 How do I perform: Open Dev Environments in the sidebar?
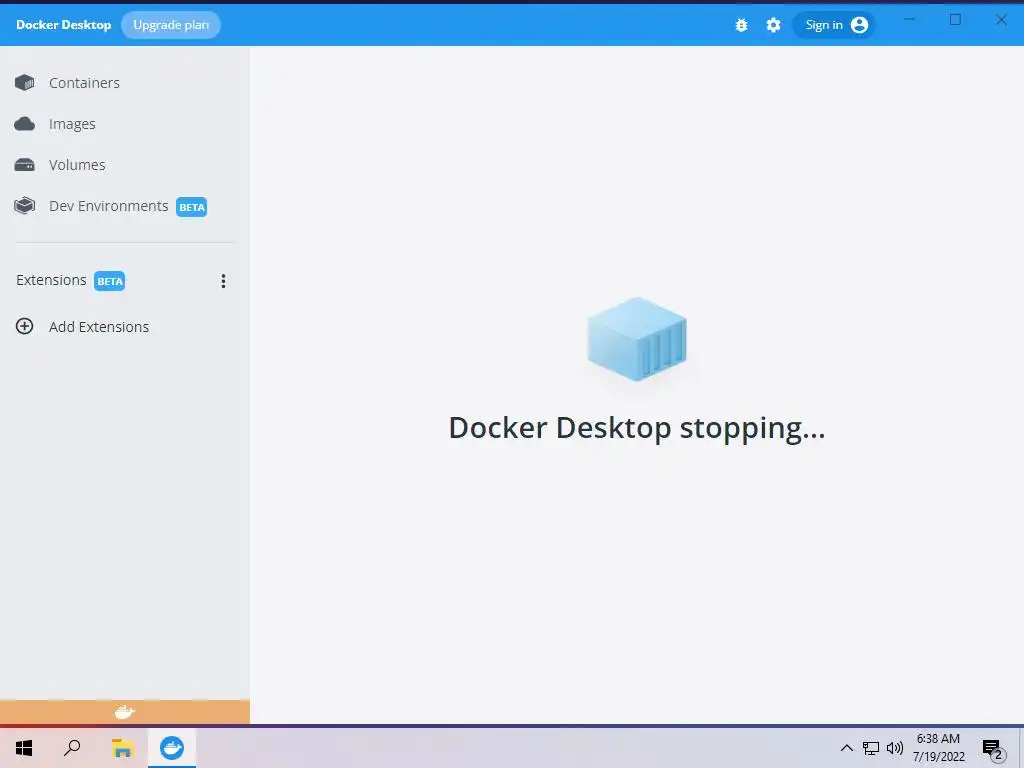point(108,206)
